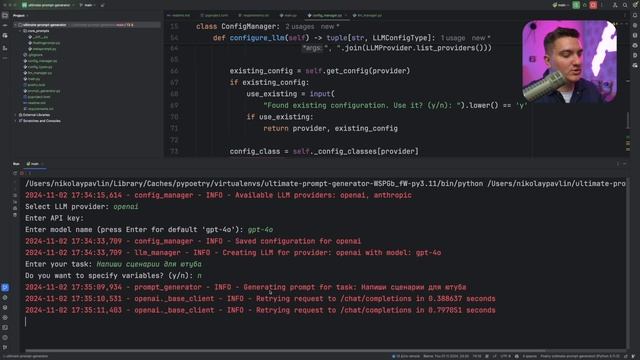Open requirements.txt in the project tree

click(x=40, y=109)
